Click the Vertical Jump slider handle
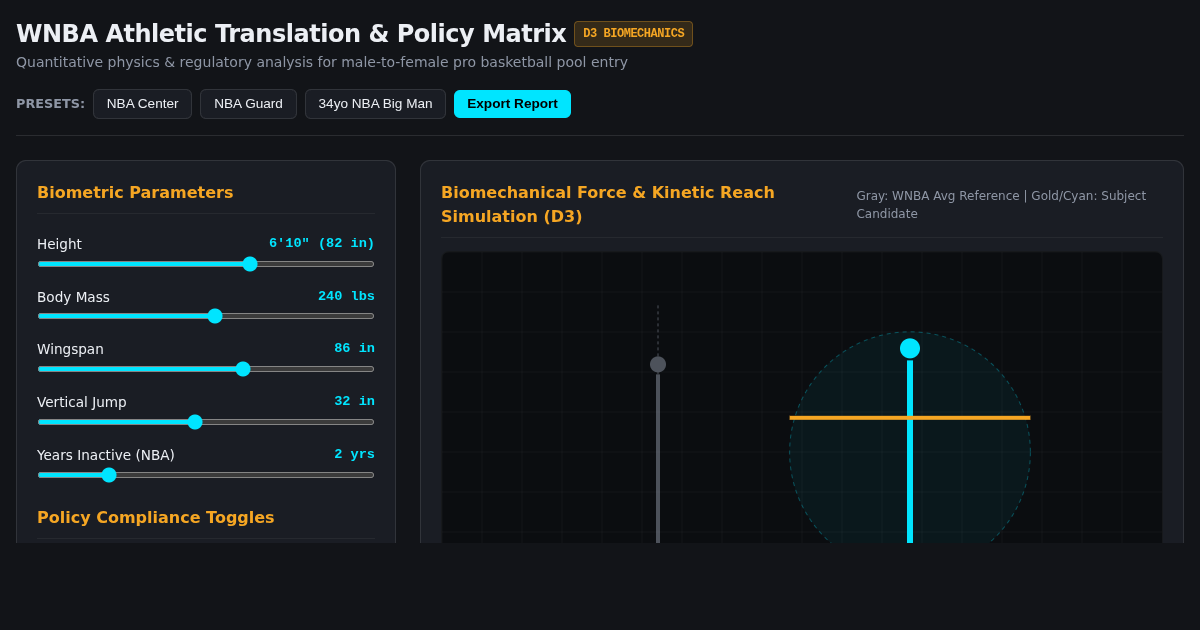This screenshot has height=630, width=1200. (195, 422)
